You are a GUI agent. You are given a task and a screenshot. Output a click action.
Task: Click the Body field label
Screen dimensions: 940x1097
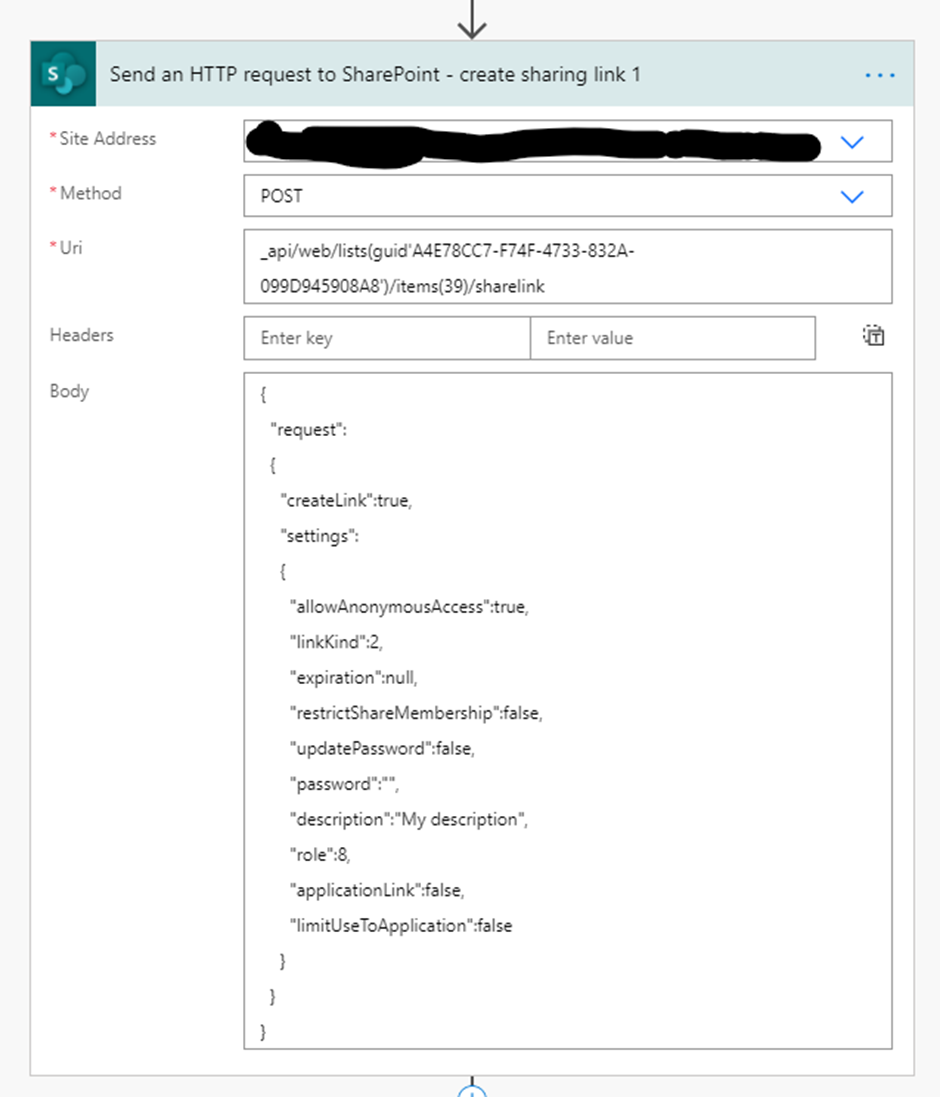pos(69,391)
